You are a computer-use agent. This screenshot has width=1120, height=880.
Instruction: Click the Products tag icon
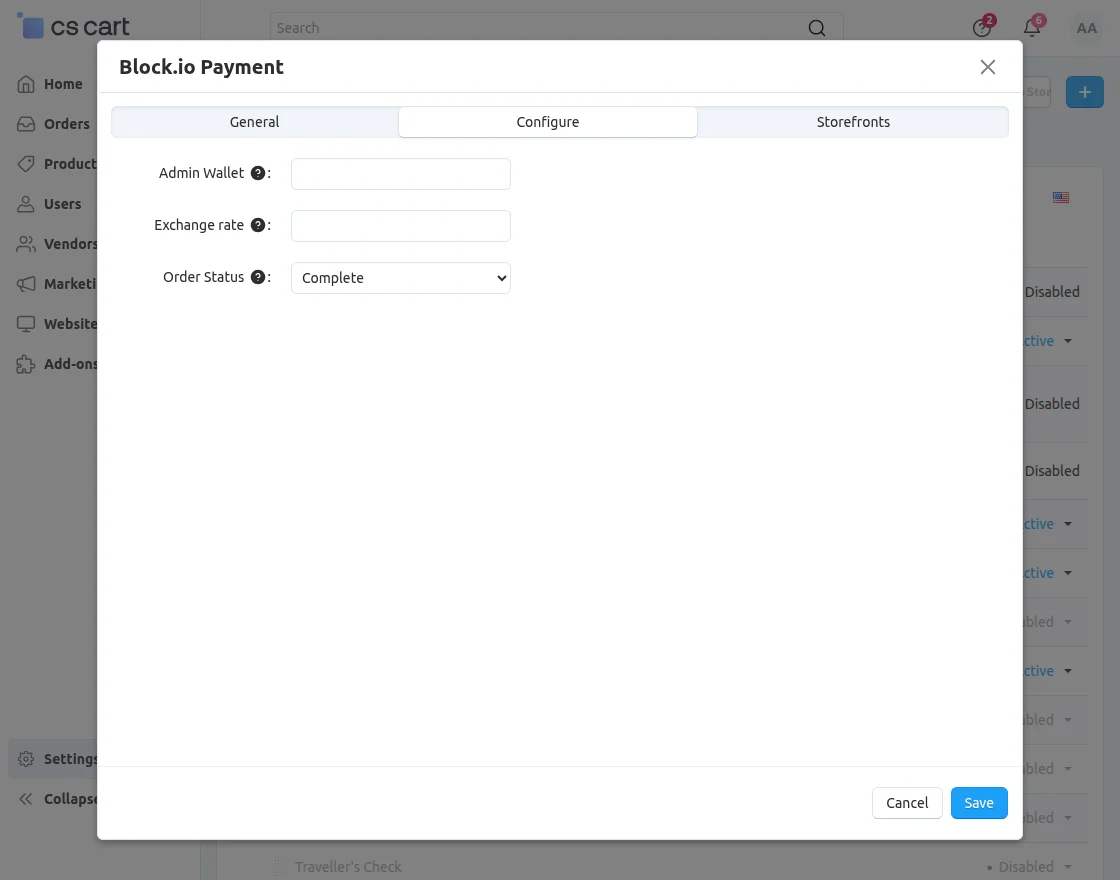point(26,164)
